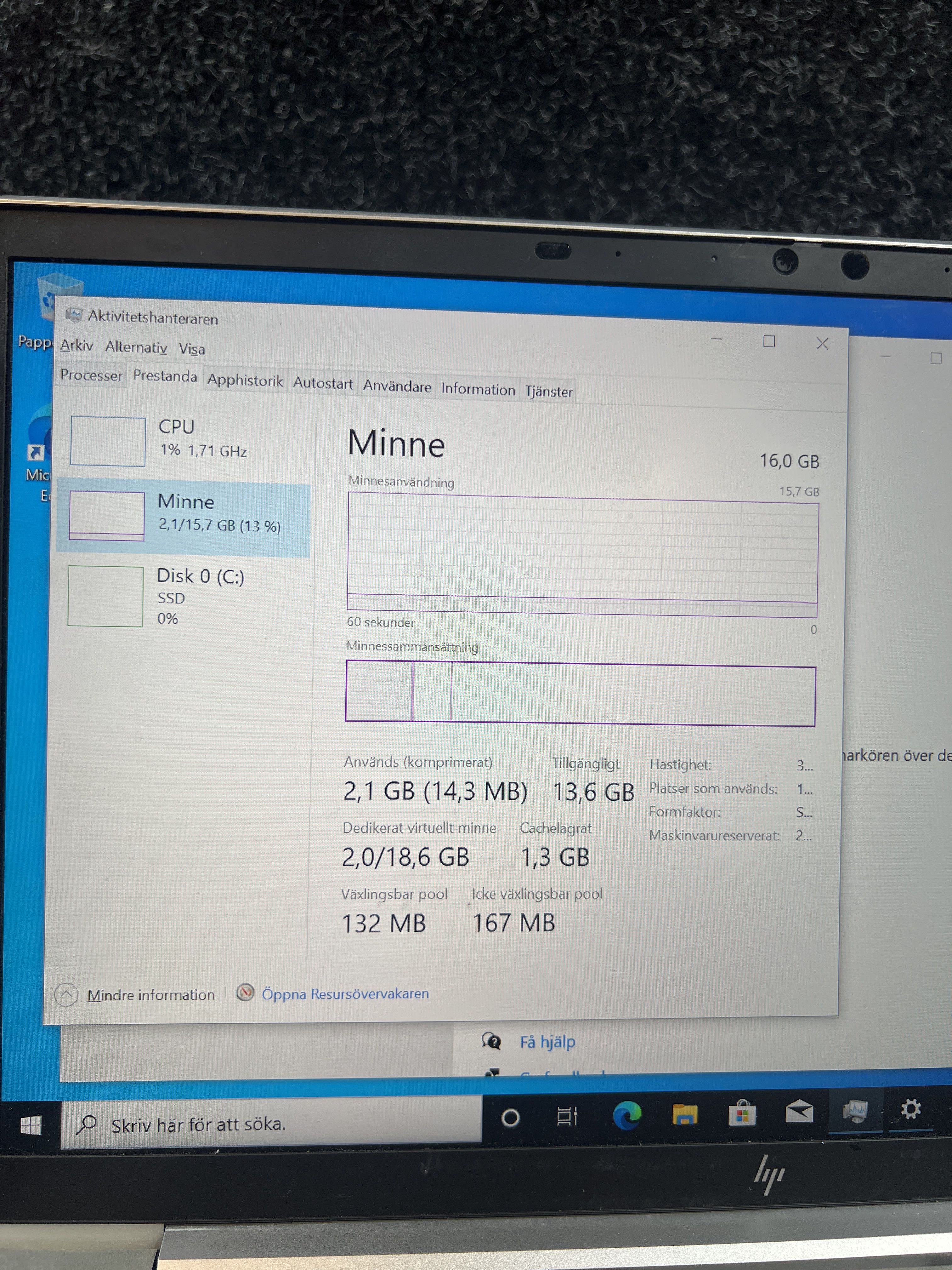
Task: Open Microsoft Store taskbar icon
Action: point(742,1114)
